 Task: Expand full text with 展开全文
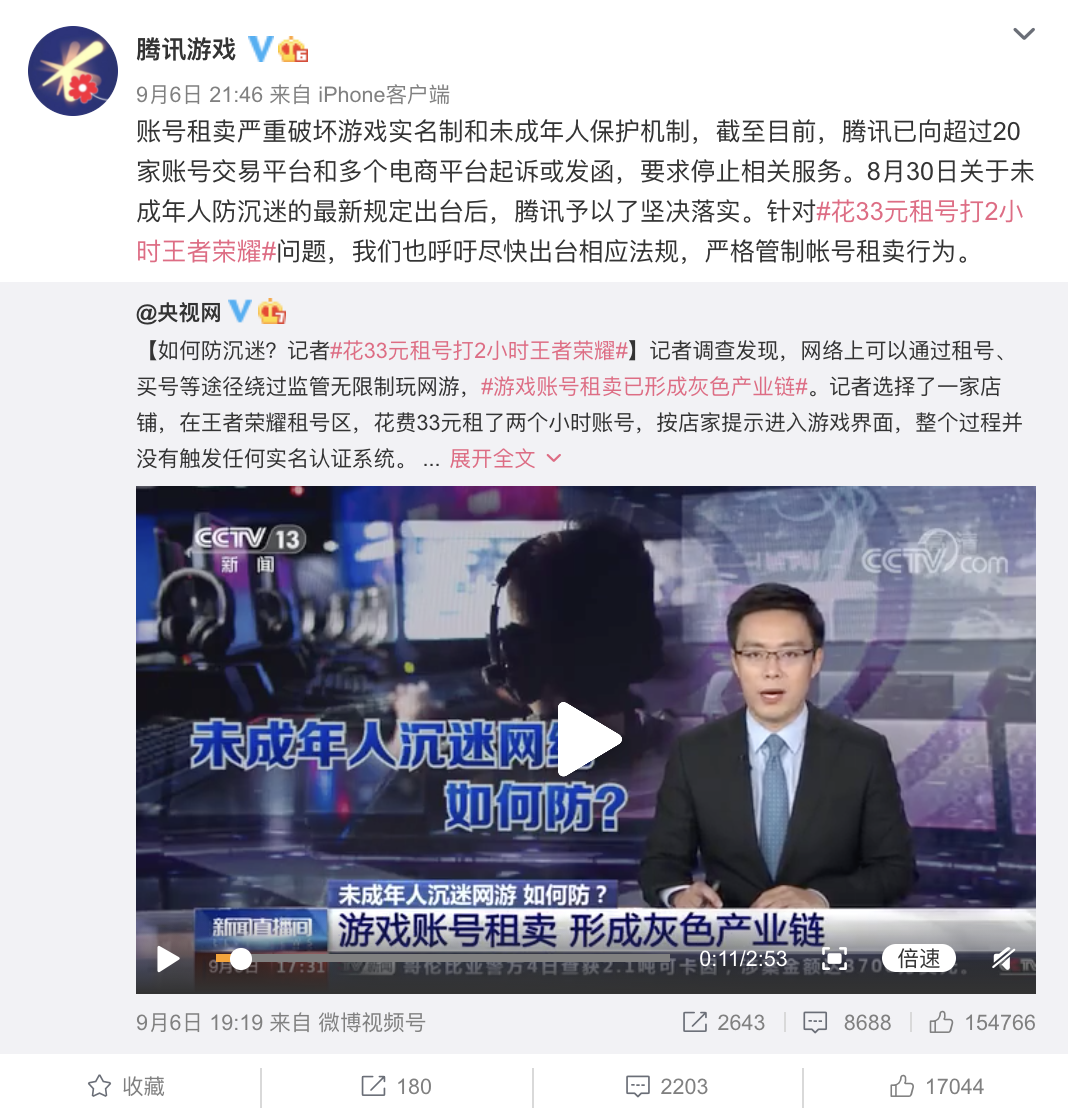coord(505,458)
